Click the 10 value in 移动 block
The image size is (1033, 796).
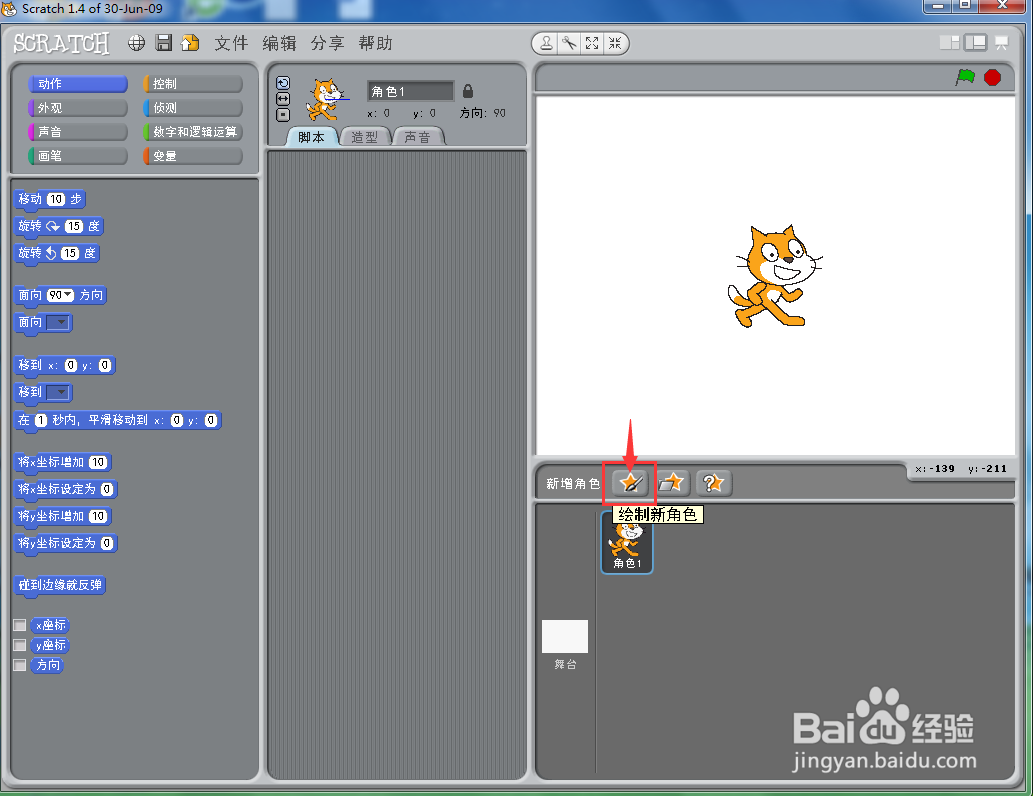pos(56,199)
